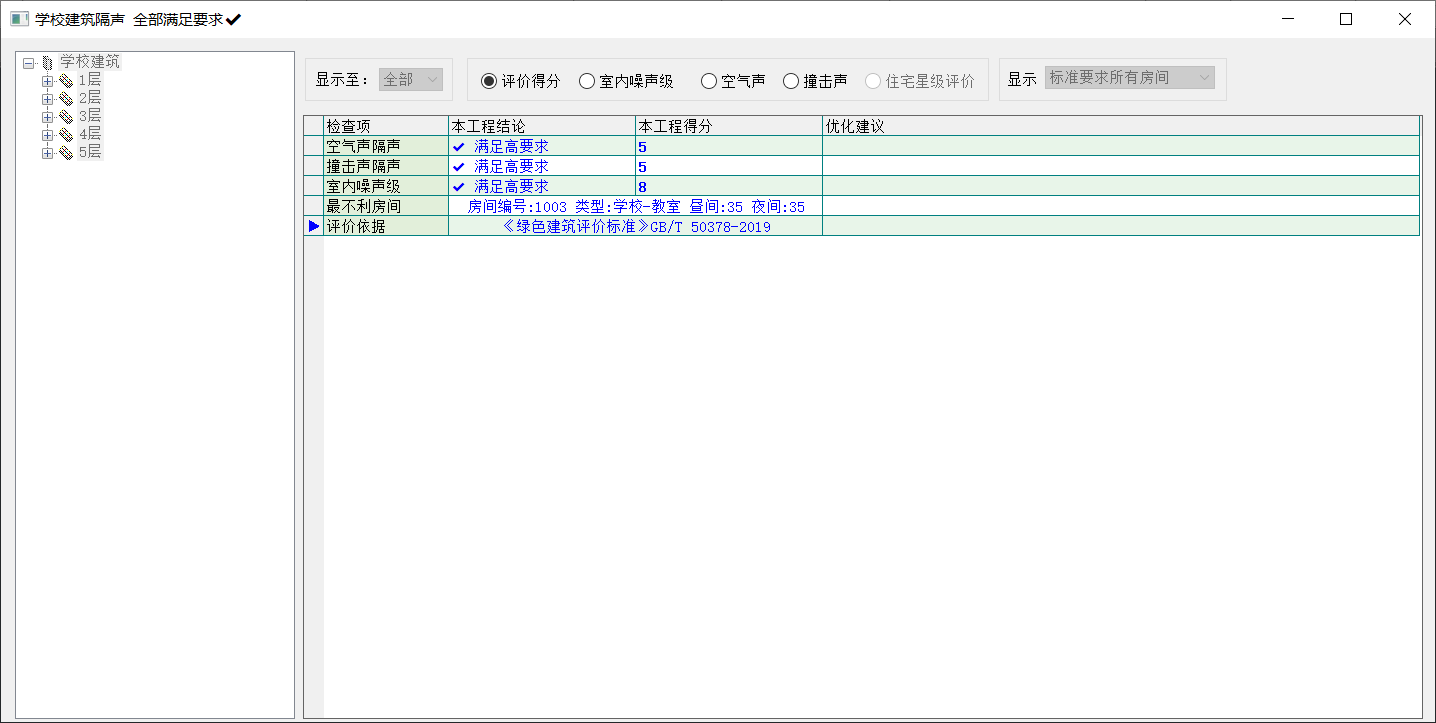The image size is (1436, 723).
Task: Choose the 撞击声 radio option
Action: coord(791,81)
